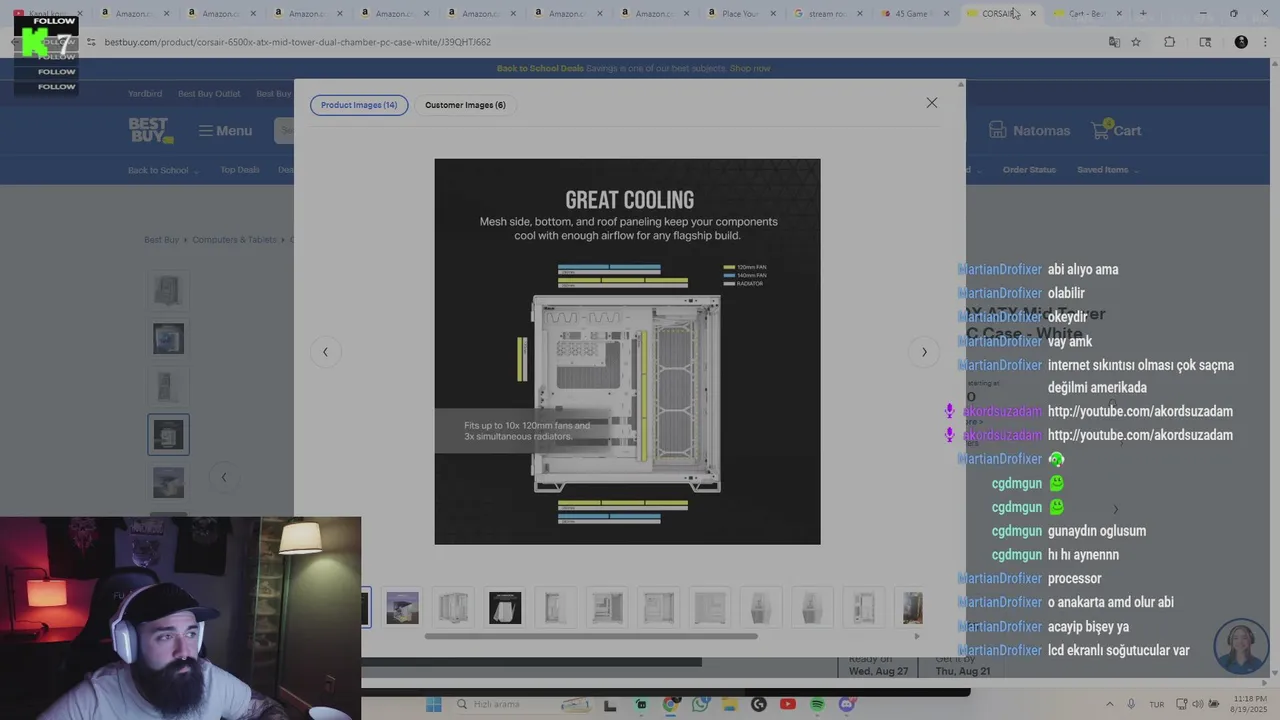Open the Top Deals link

(x=240, y=170)
